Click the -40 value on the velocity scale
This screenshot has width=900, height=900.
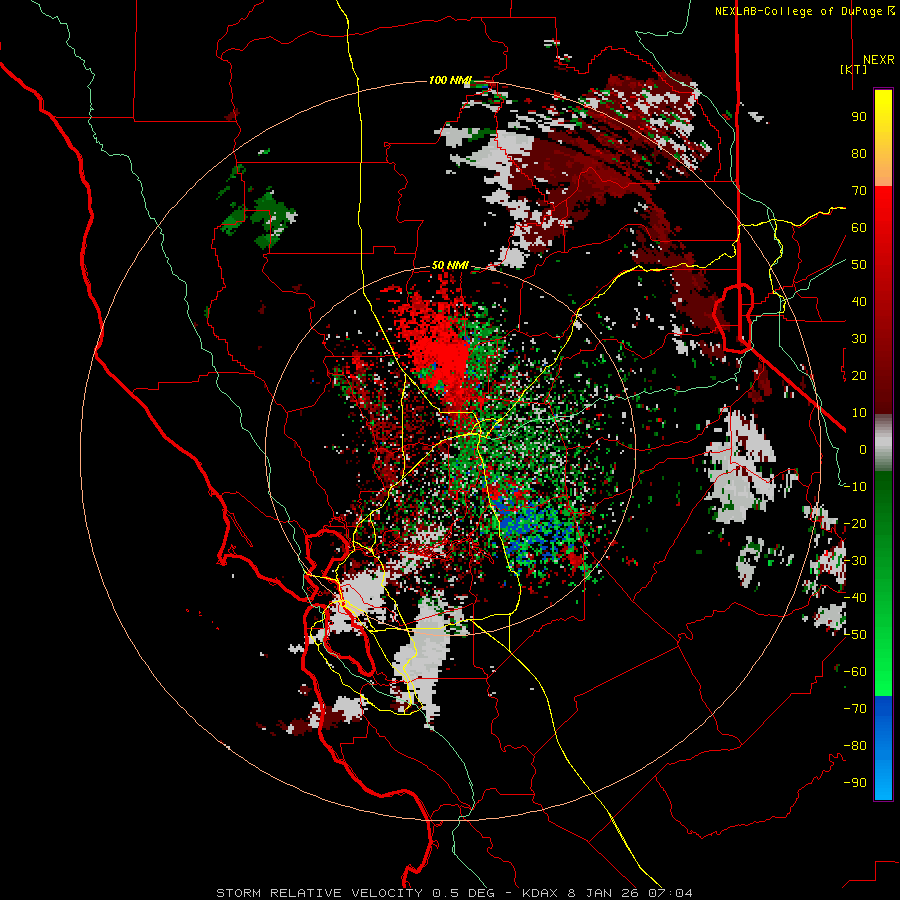click(x=855, y=598)
